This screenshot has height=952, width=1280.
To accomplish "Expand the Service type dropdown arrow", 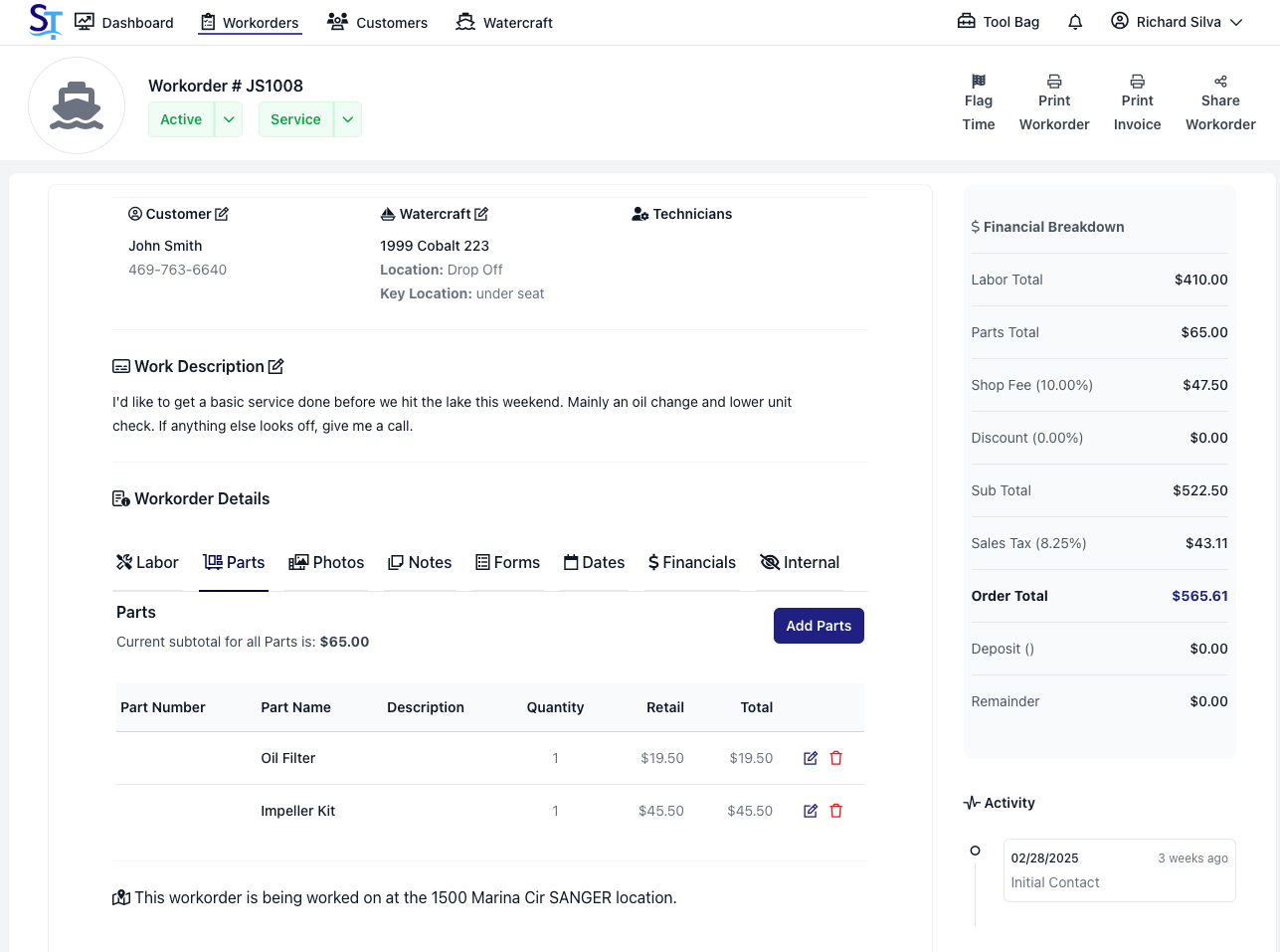I will (348, 119).
